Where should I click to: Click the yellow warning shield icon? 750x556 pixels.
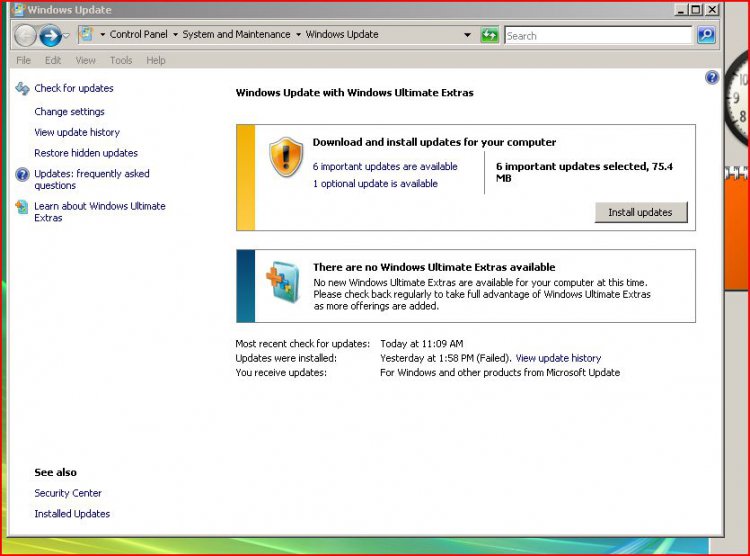[286, 157]
